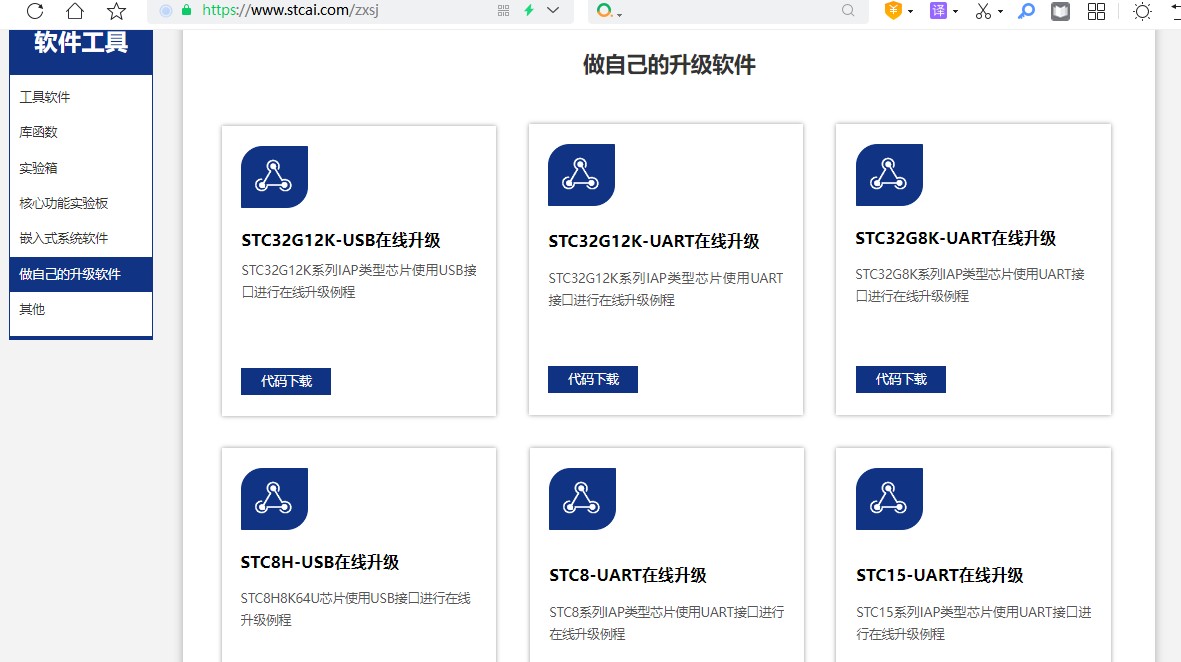Expand the address bar dropdown chevron
The height and width of the screenshot is (662, 1181).
pos(553,11)
